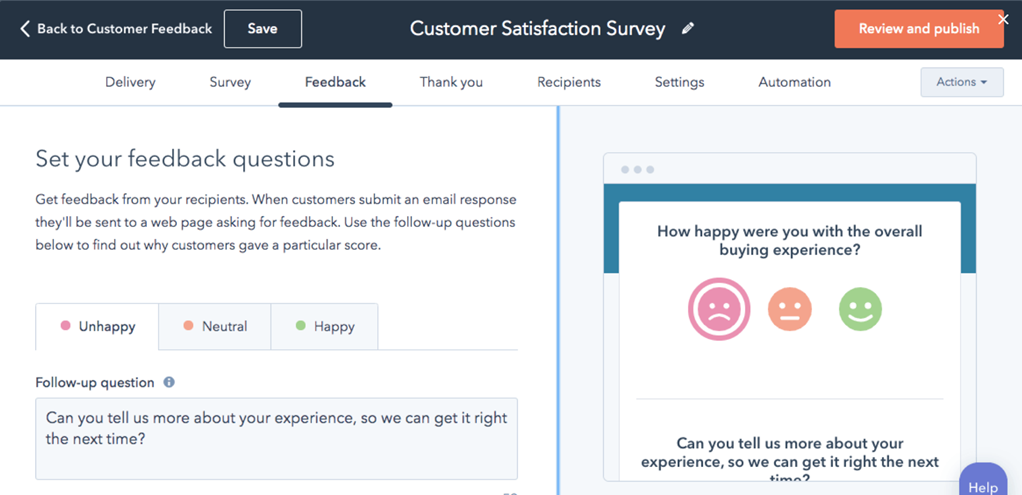
Task: Select the green happy face in preview
Action: click(x=860, y=310)
